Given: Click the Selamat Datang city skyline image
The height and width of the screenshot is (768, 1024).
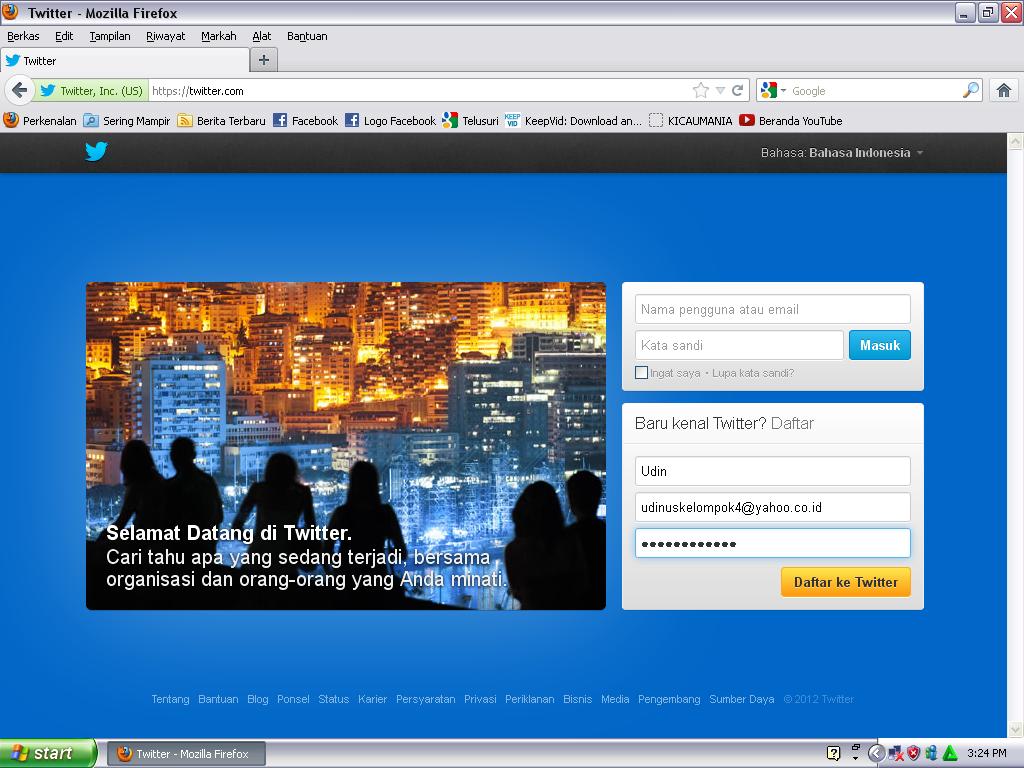Looking at the screenshot, I should pyautogui.click(x=345, y=446).
